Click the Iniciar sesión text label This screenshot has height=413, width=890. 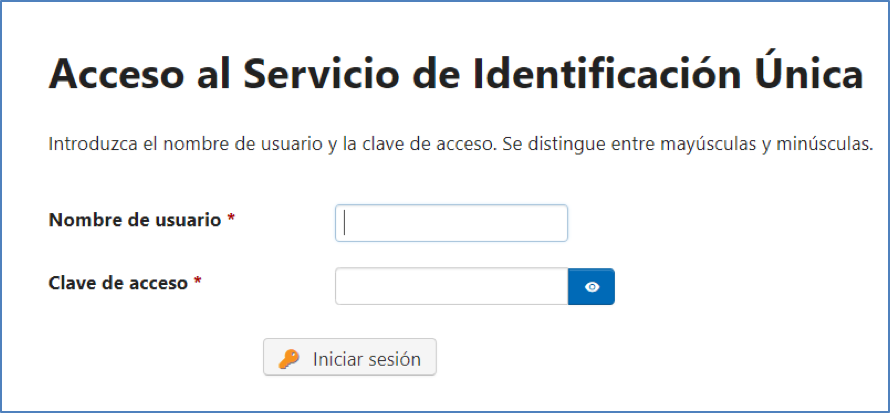tap(367, 359)
